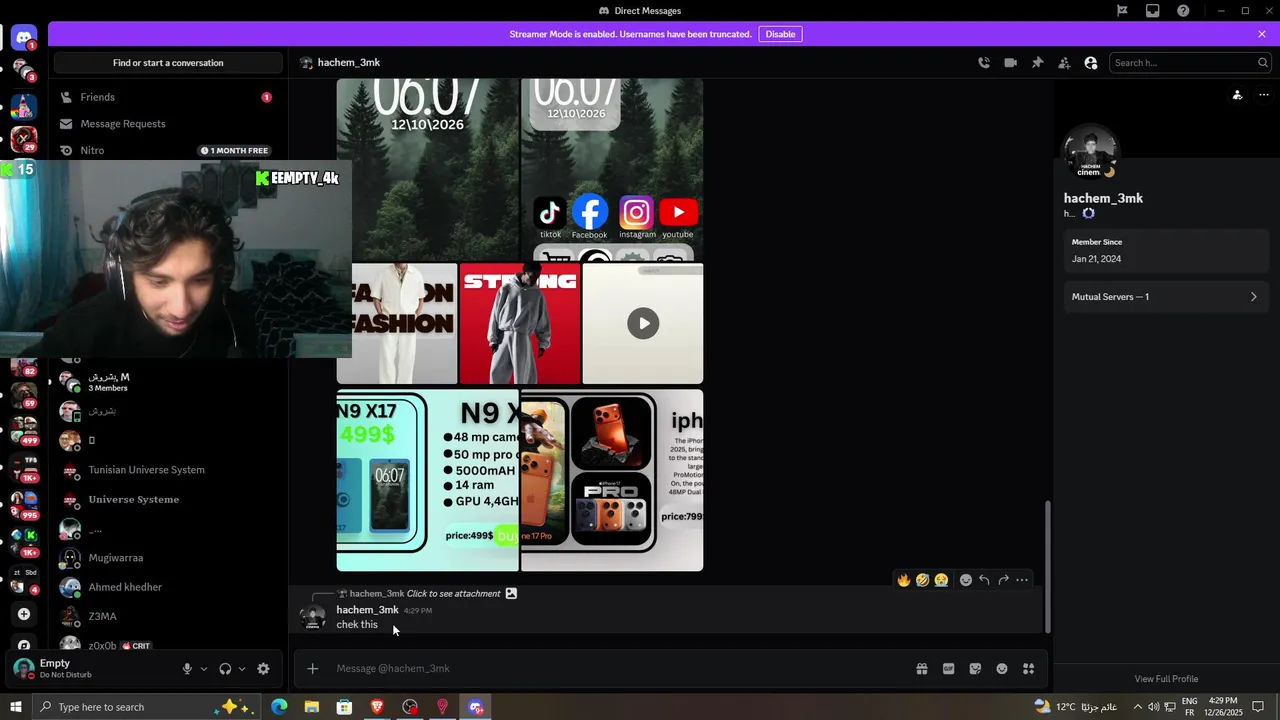
Task: Start a voice call with hachem_3mk
Action: tap(984, 63)
